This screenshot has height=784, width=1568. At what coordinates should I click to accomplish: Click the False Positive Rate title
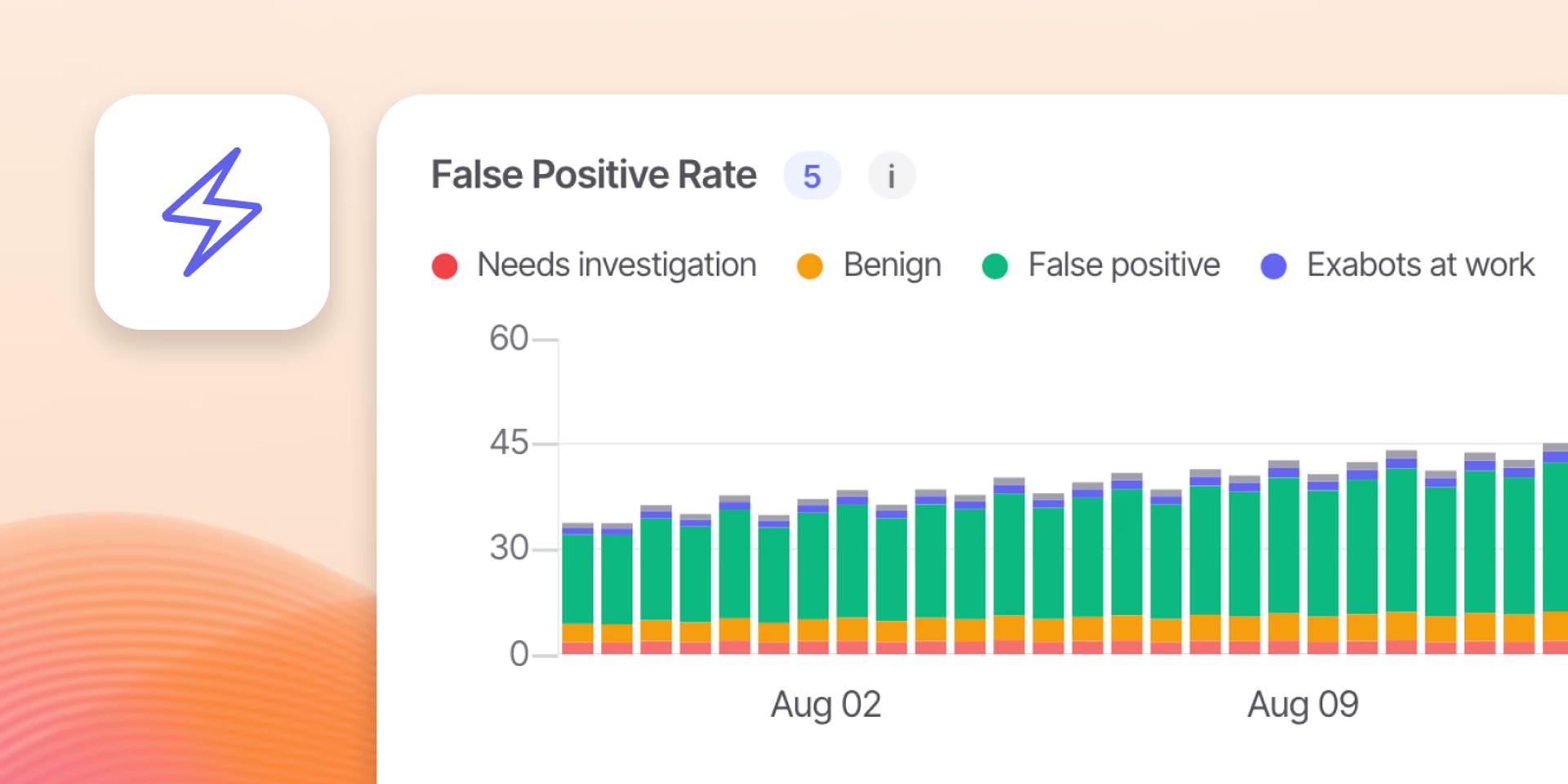tap(594, 175)
